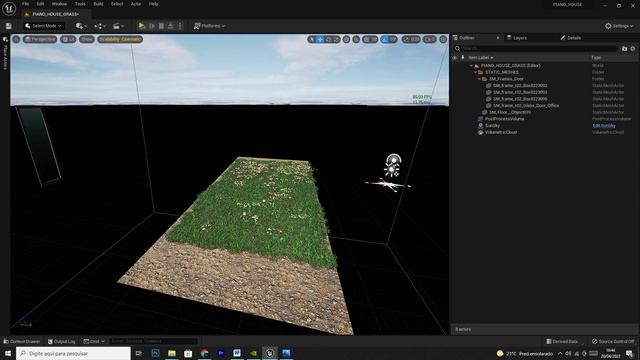
Task: Click the Scalability: Cinematic warning button
Action: coord(120,39)
